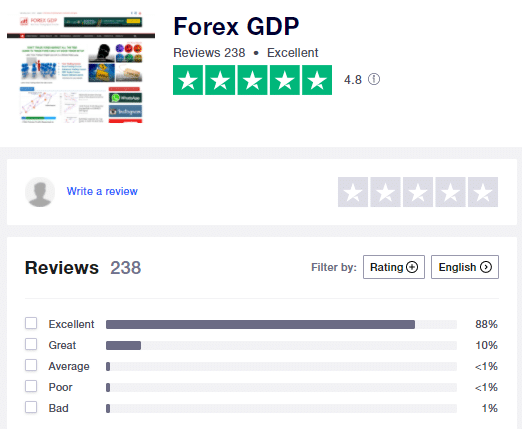The width and height of the screenshot is (522, 429).
Task: Click the Forex GDP company title
Action: coord(236,26)
